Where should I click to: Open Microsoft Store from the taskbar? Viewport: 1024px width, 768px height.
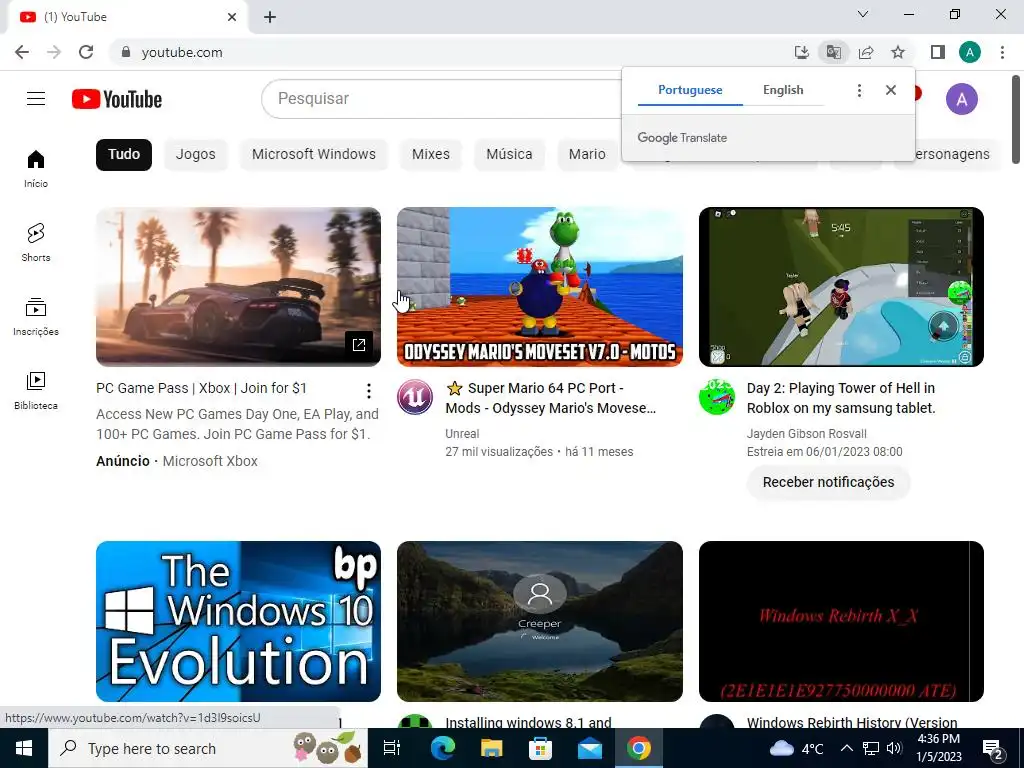point(540,748)
